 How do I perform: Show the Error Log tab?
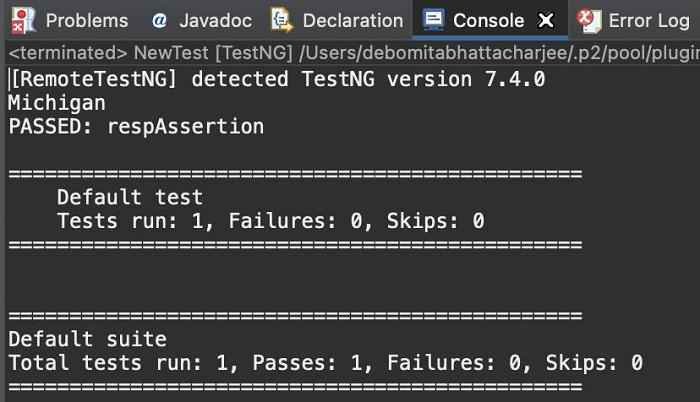pos(649,20)
